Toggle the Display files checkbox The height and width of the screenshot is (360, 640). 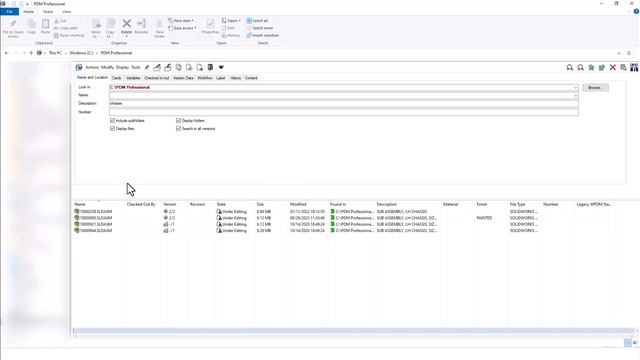point(112,129)
